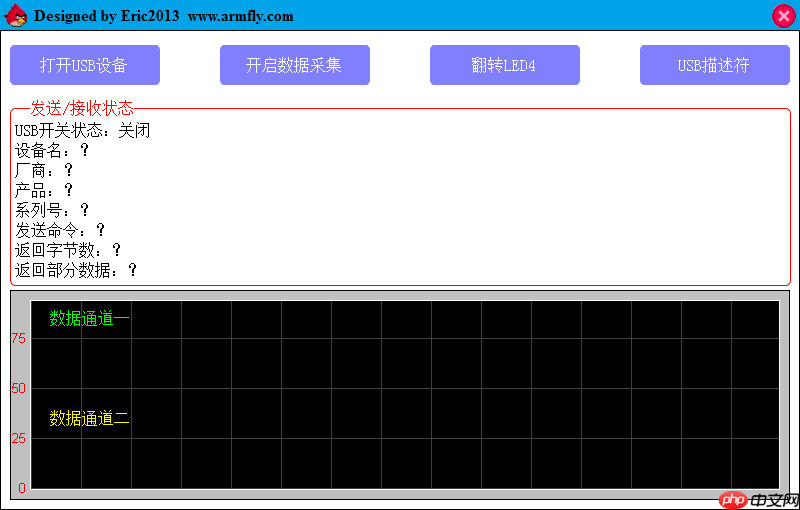Image resolution: width=800 pixels, height=510 pixels.
Task: Open the USB描述符 button
Action: (x=715, y=65)
